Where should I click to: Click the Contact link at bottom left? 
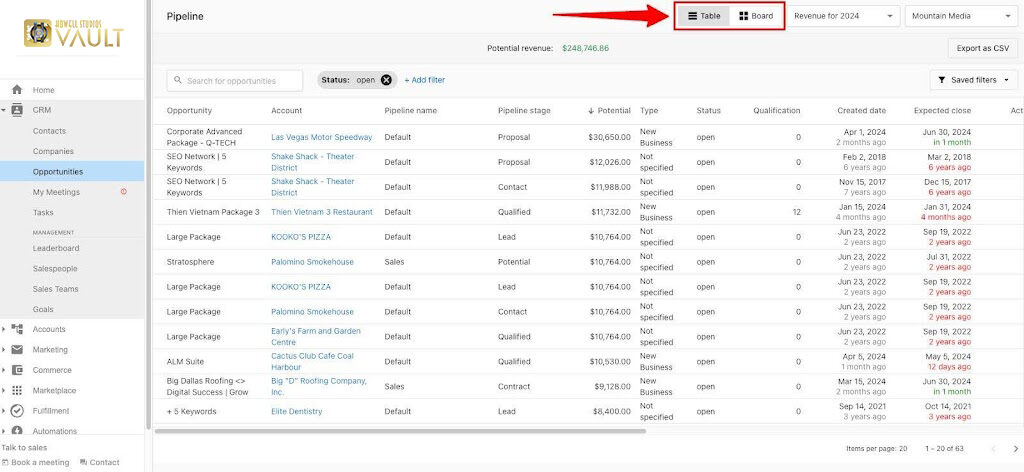pyautogui.click(x=104, y=462)
